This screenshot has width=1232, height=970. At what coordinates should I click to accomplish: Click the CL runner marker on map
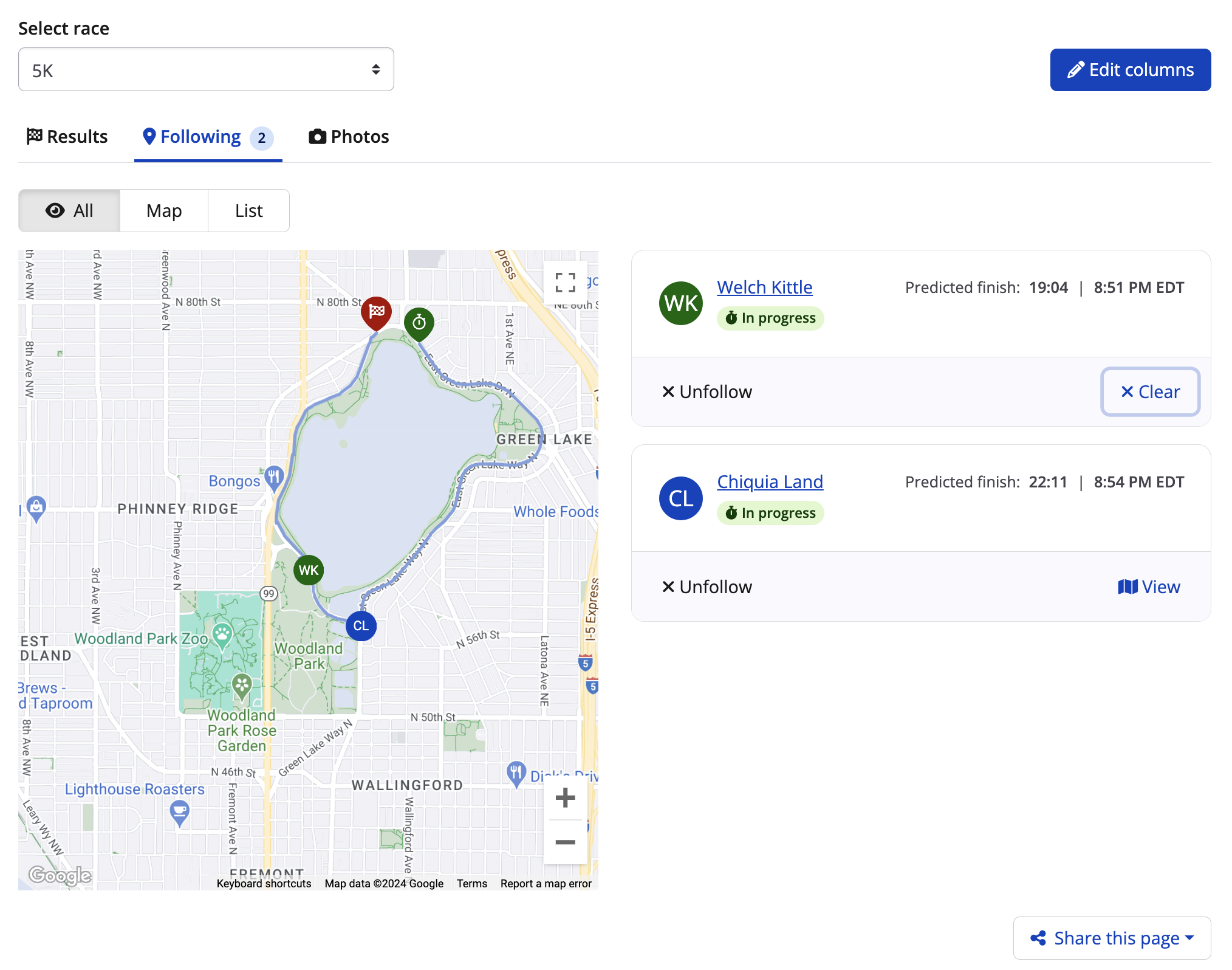pos(361,626)
